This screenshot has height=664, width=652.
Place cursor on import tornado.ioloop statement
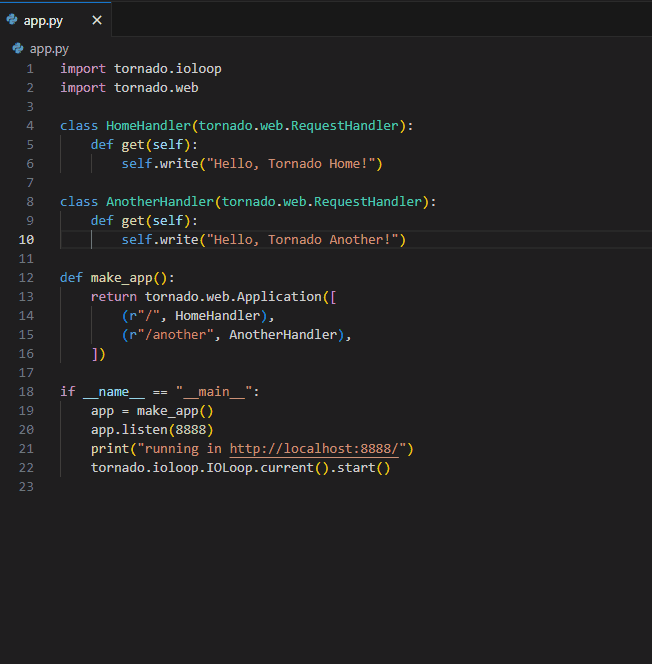pos(140,69)
